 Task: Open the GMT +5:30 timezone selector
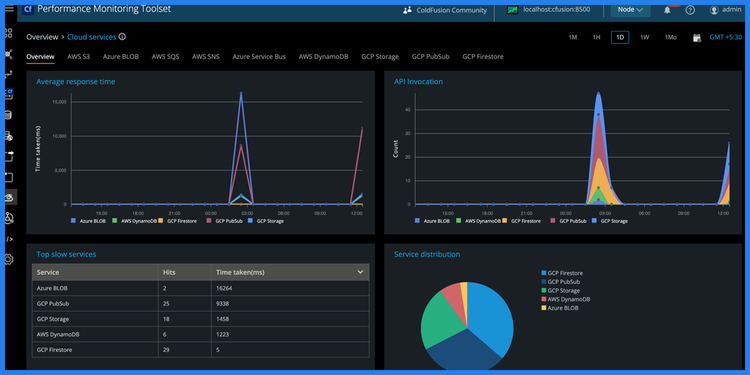point(726,37)
